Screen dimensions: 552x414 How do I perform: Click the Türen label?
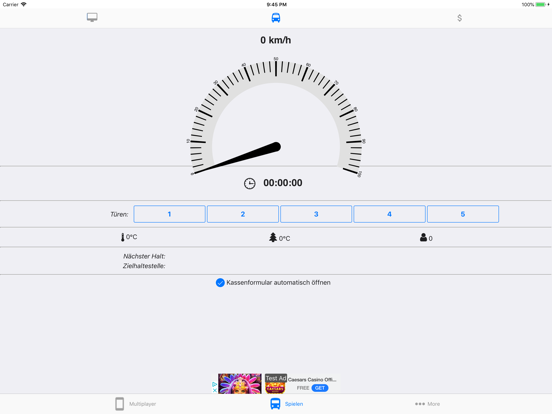pos(119,214)
